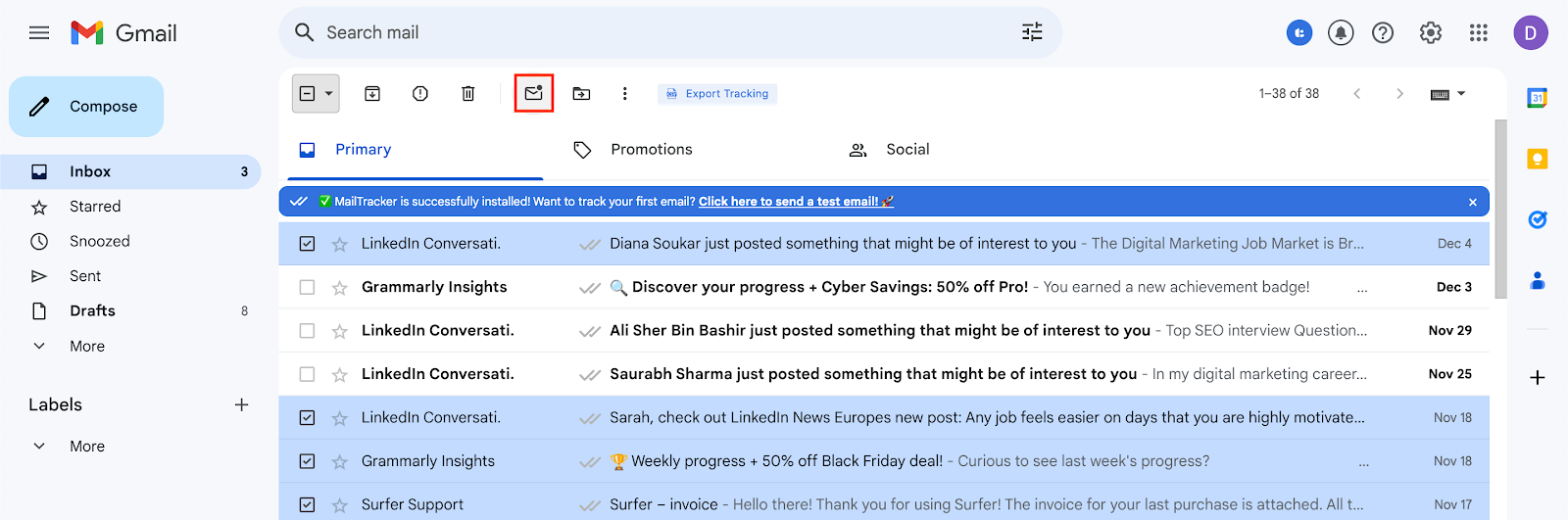Viewport: 1568px width, 520px height.
Task: Open the main menu hamburger icon
Action: (39, 33)
